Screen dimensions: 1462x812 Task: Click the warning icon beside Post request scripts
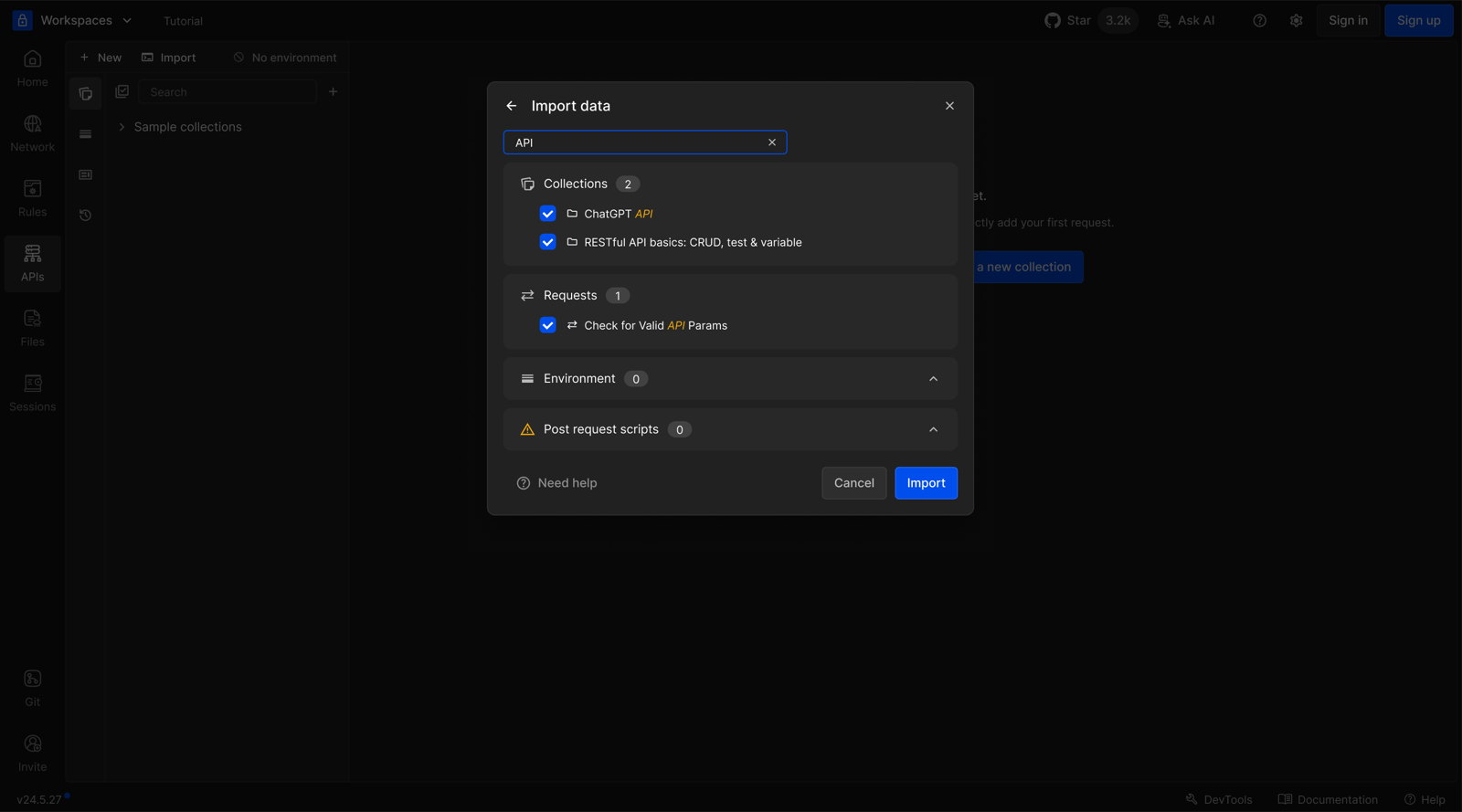click(527, 429)
